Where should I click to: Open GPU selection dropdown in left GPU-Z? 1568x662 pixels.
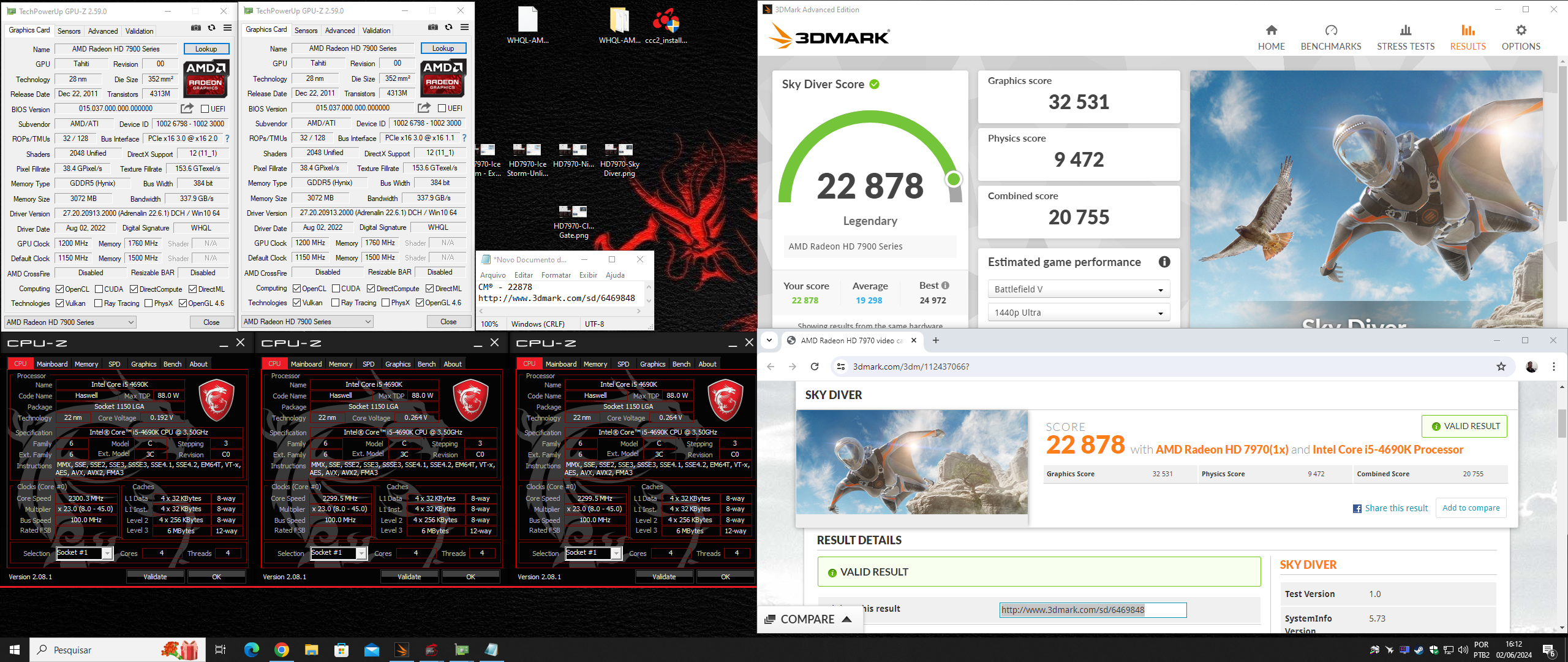point(70,322)
